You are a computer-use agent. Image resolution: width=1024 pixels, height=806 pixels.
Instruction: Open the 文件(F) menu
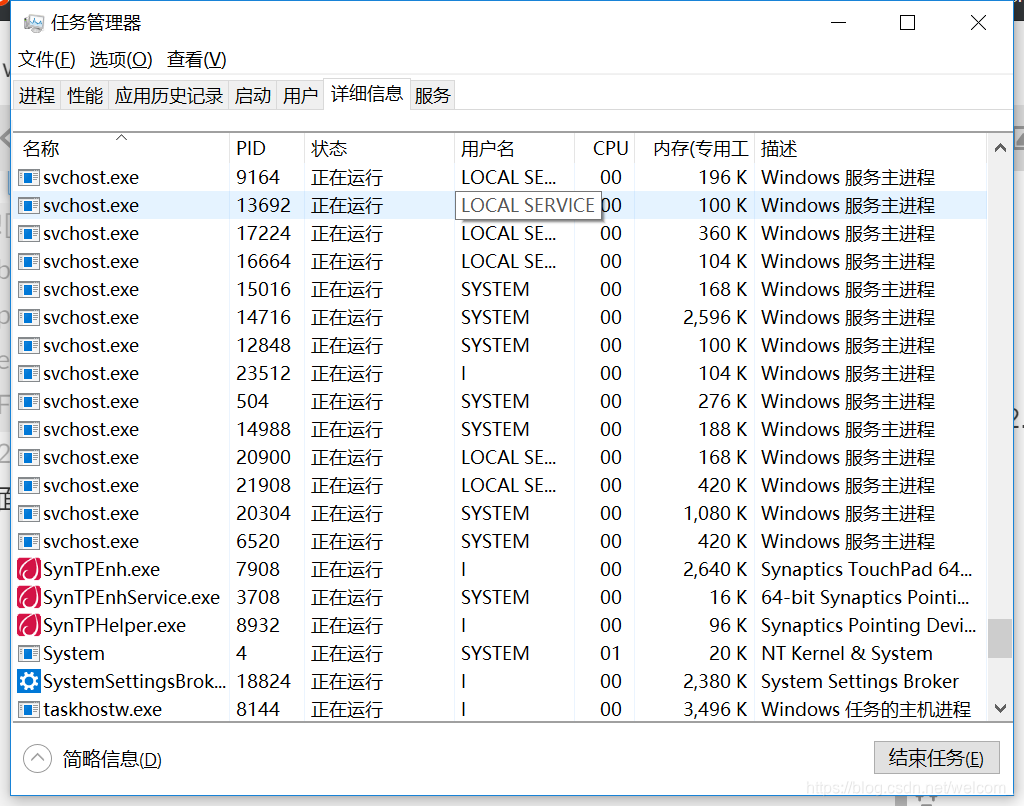click(x=46, y=59)
